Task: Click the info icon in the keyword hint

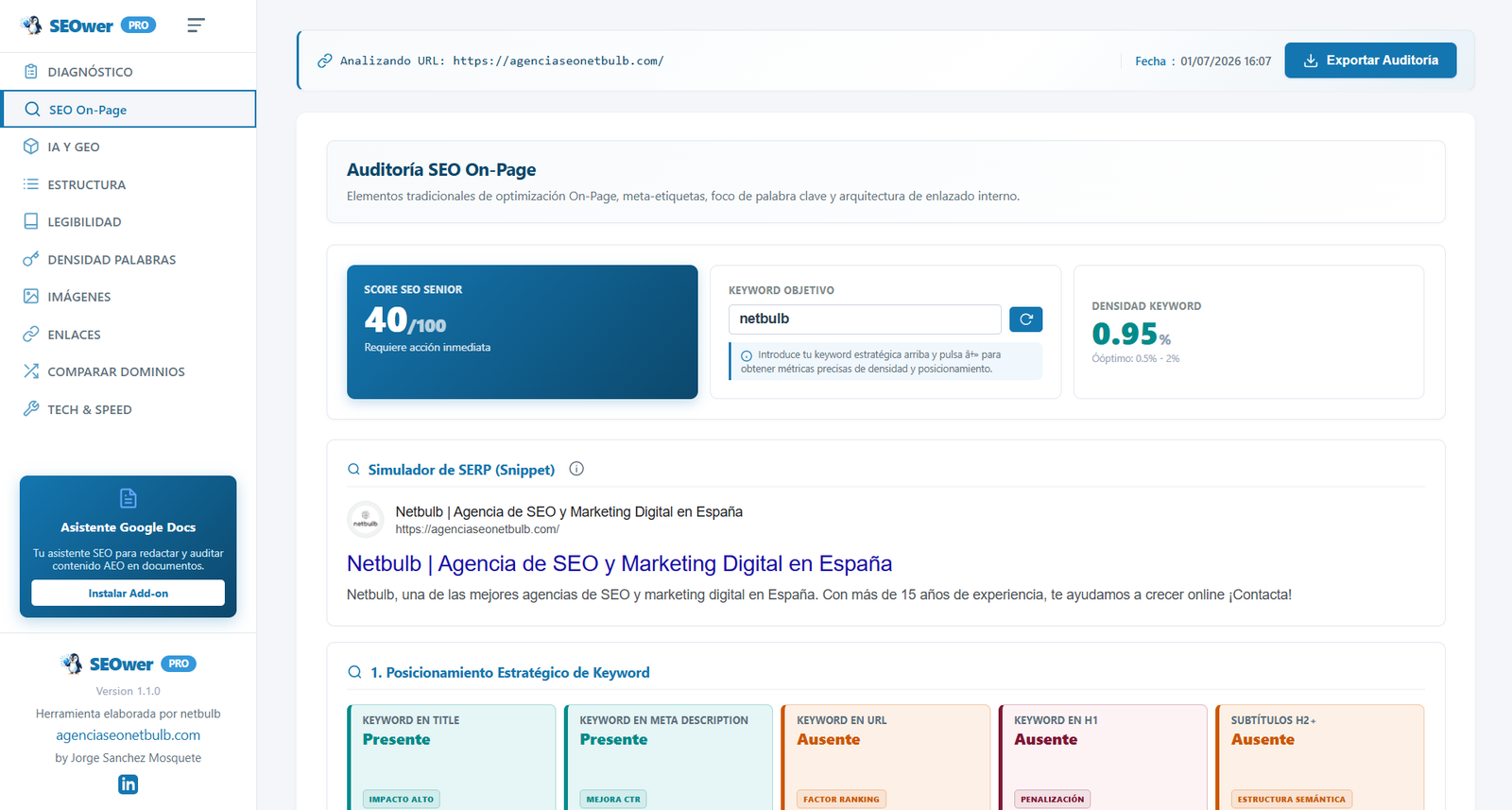Action: coord(747,355)
